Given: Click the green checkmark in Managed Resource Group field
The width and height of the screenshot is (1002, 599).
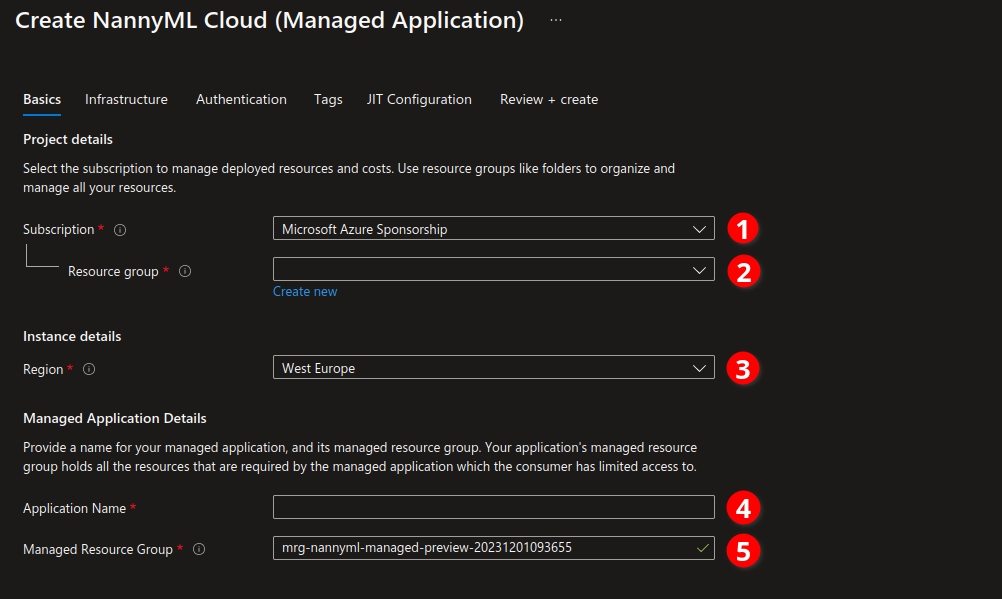Looking at the screenshot, I should tap(702, 548).
